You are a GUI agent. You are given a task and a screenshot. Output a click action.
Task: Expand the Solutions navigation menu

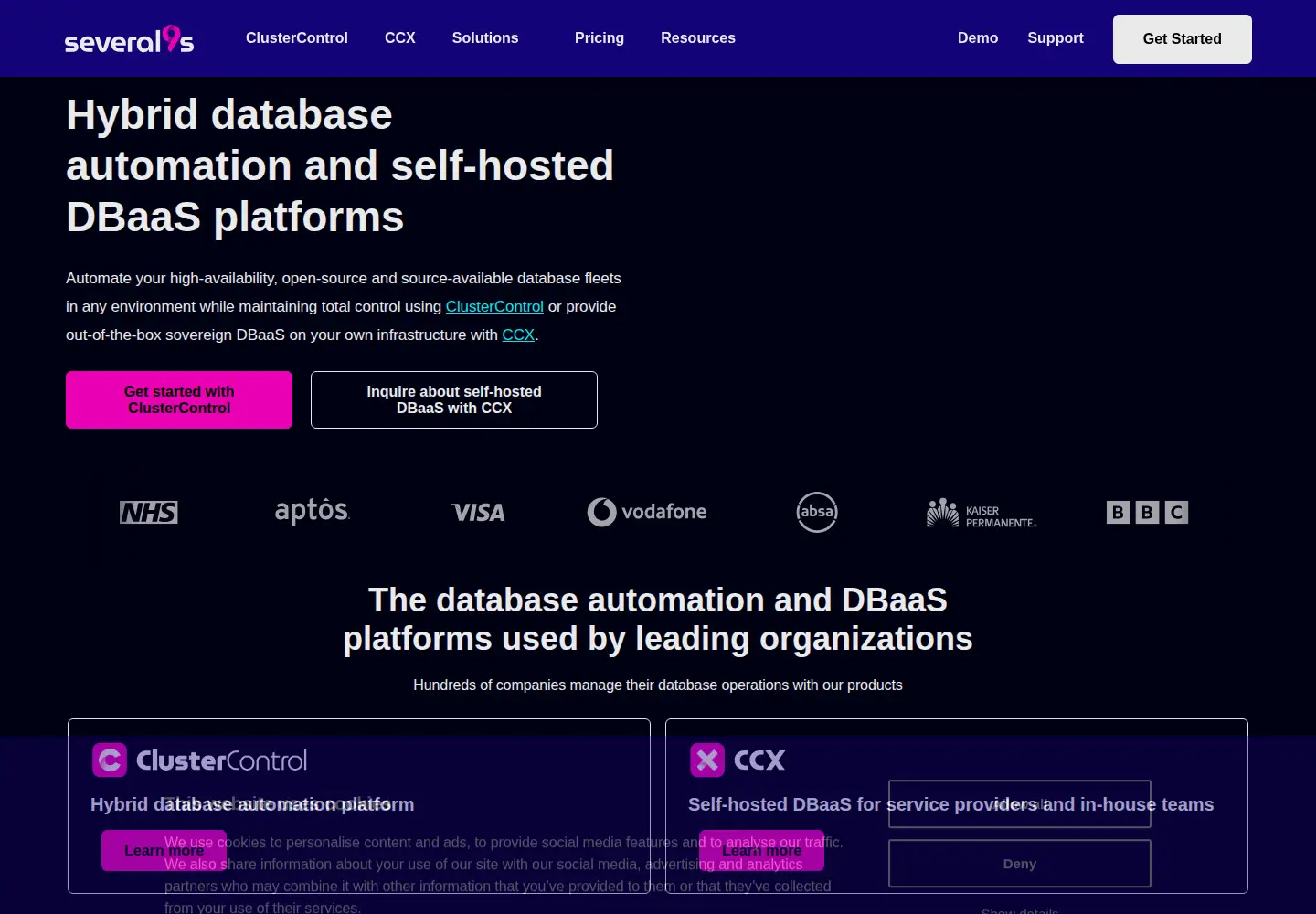click(485, 38)
